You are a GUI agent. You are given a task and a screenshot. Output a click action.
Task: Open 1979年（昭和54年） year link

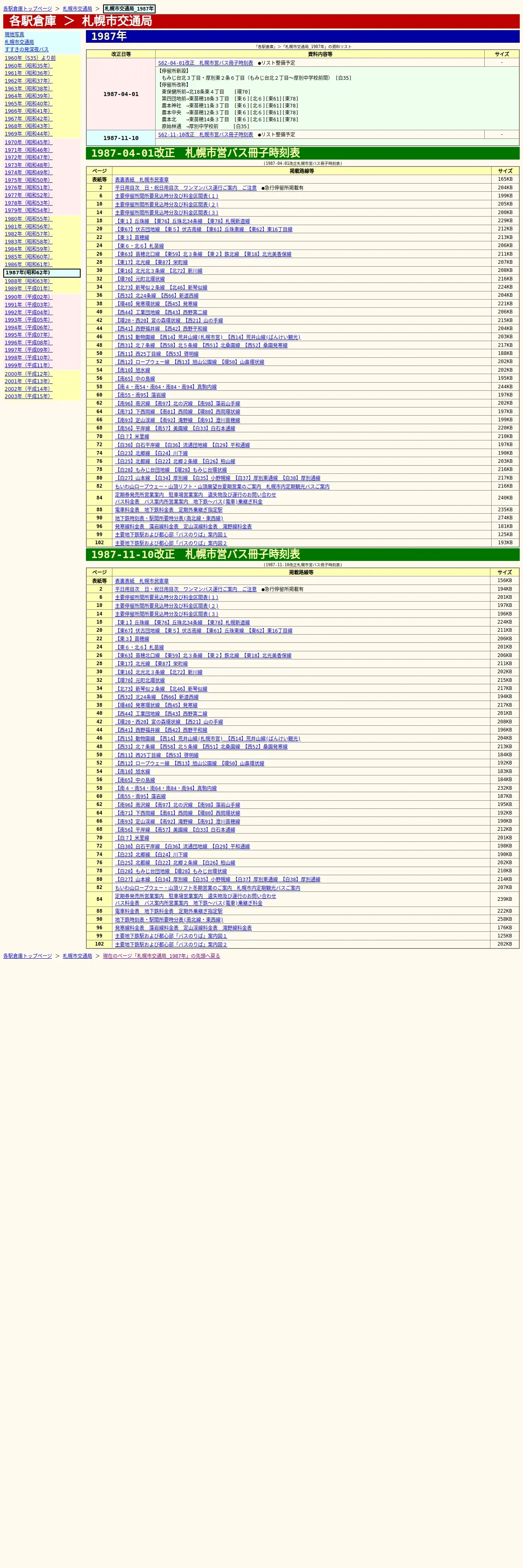point(29,210)
